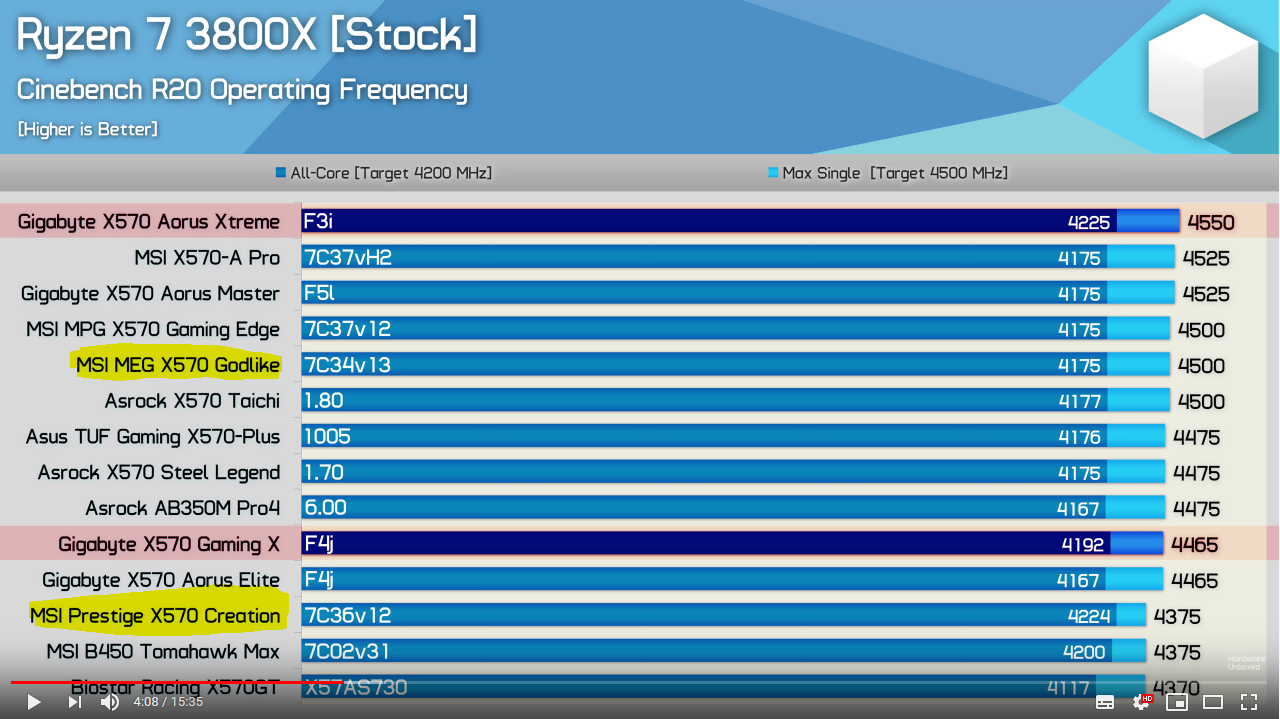Click the all-core value '4225'
The width and height of the screenshot is (1280, 719).
pos(1089,222)
